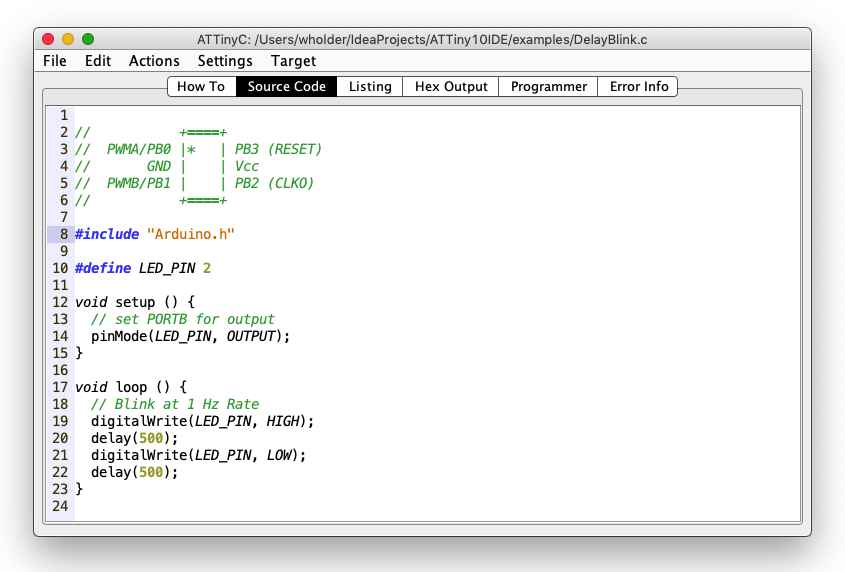Click the closing brace on line 23

[x=79, y=490]
